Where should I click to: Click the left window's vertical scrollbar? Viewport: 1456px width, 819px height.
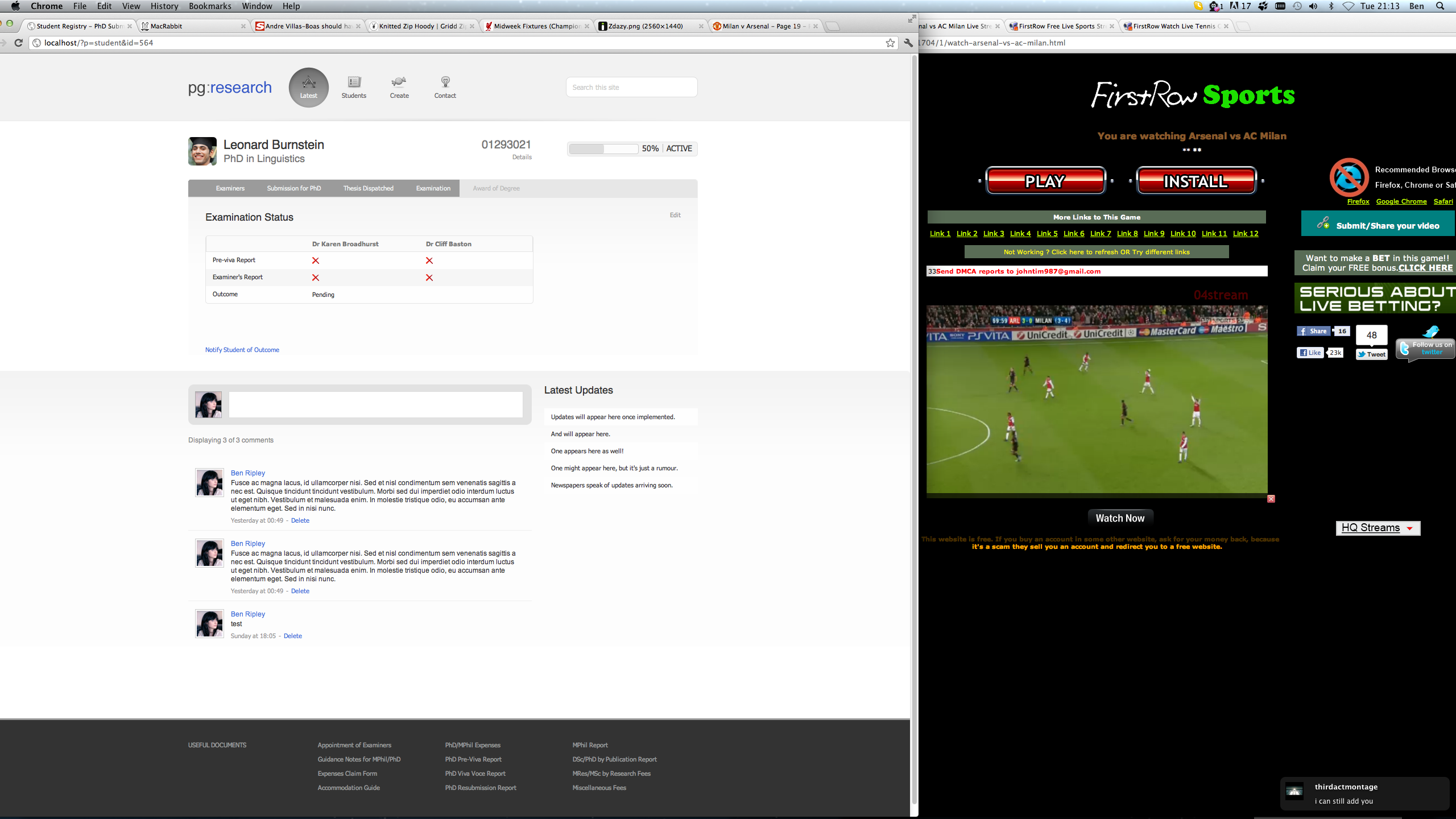915,429
